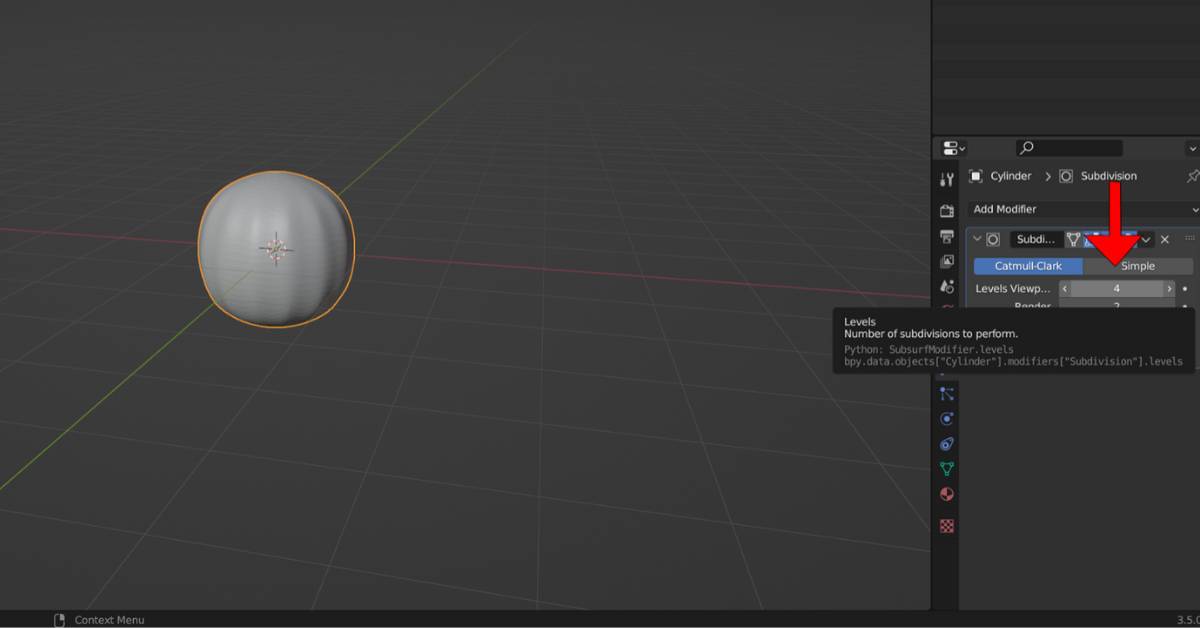Enable Simple subdivision mode
This screenshot has height=628, width=1200.
1138,266
